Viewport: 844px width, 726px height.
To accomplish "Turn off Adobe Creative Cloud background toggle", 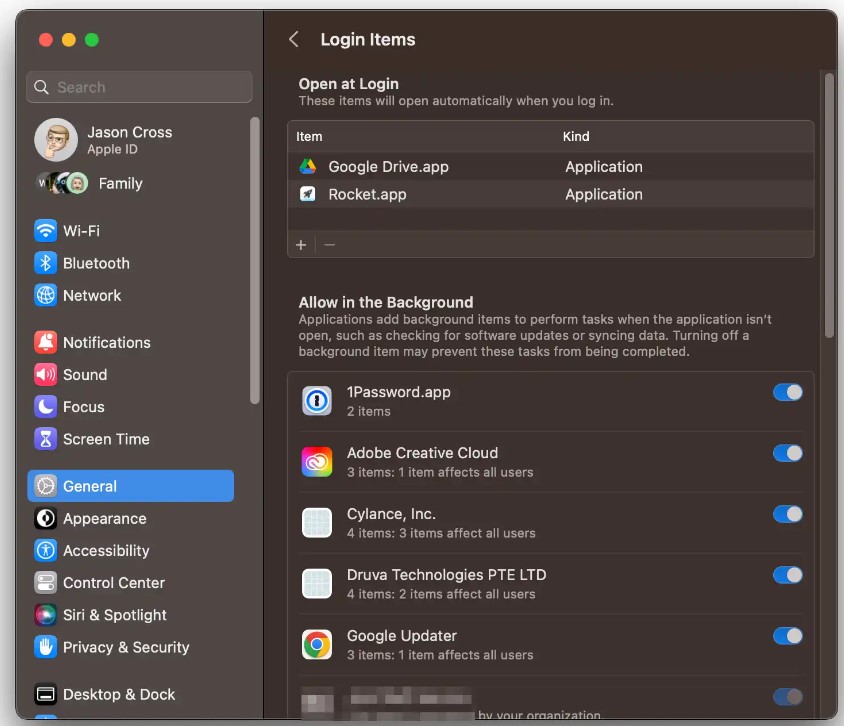I will (x=787, y=453).
